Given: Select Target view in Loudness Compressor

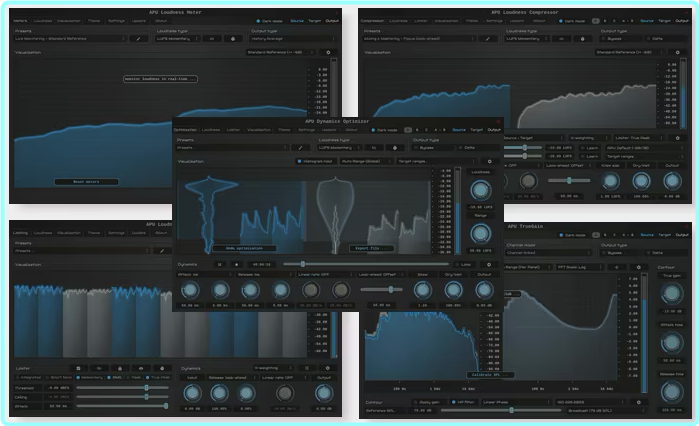Looking at the screenshot, I should (664, 21).
